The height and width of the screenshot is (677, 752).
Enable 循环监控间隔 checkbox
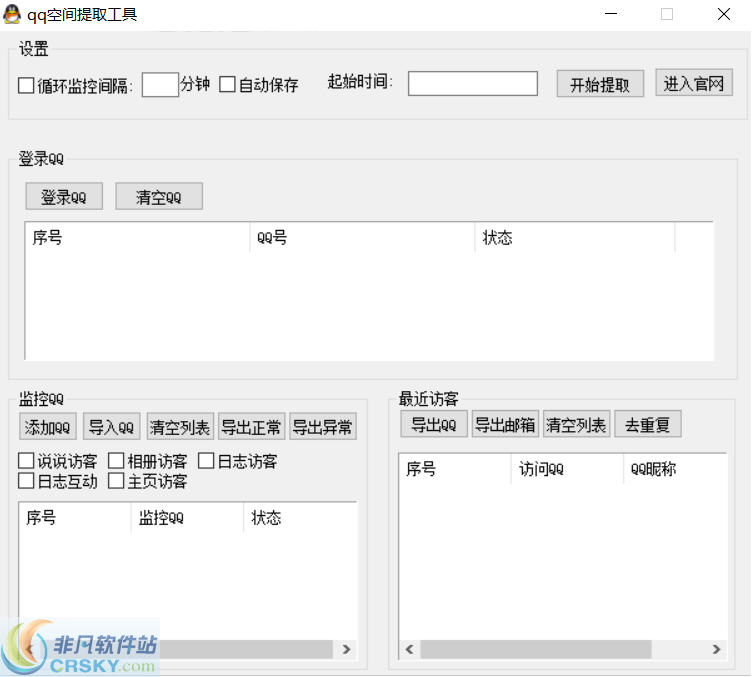pos(26,86)
